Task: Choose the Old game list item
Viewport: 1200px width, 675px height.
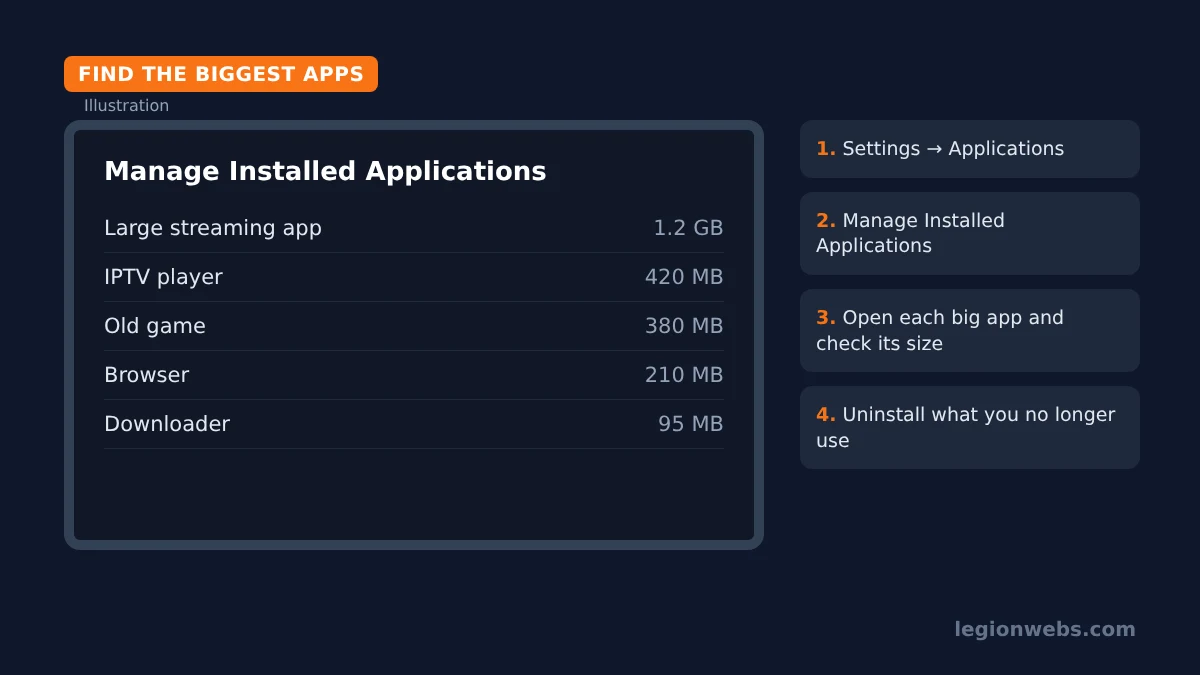Action: 414,326
